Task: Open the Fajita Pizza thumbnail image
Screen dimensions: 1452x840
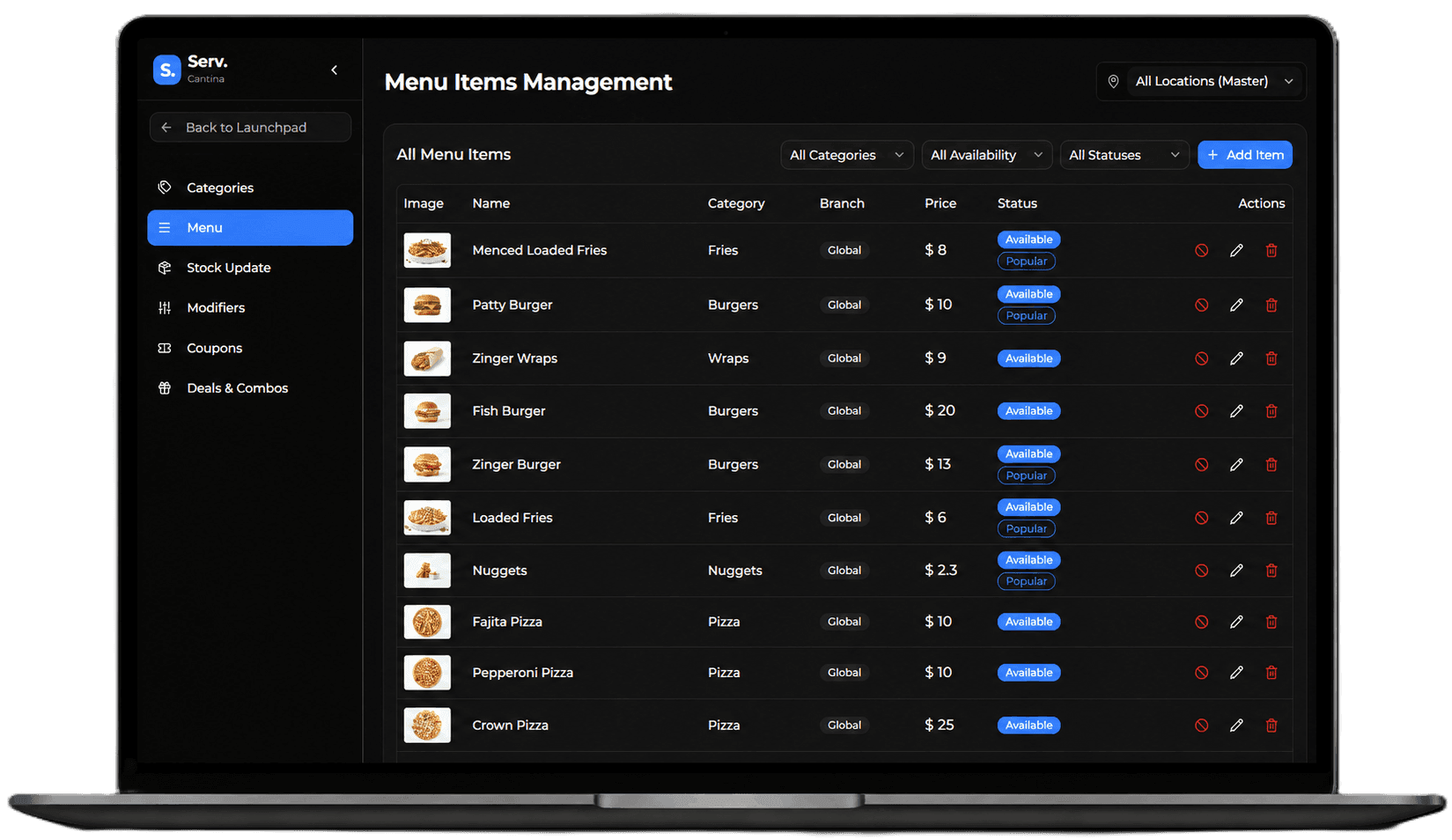Action: point(427,622)
